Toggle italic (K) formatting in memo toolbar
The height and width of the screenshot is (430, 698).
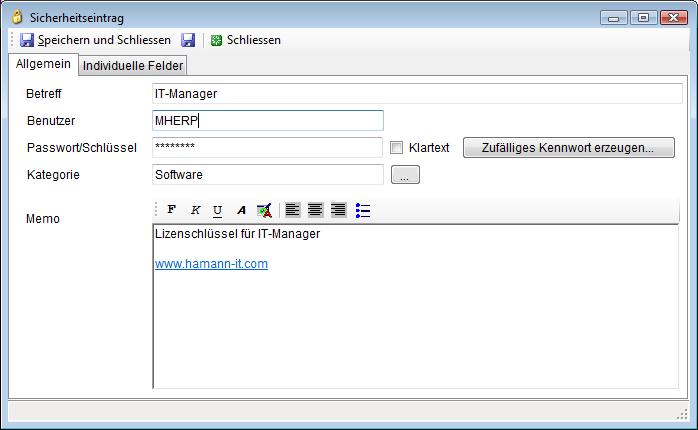pyautogui.click(x=195, y=210)
